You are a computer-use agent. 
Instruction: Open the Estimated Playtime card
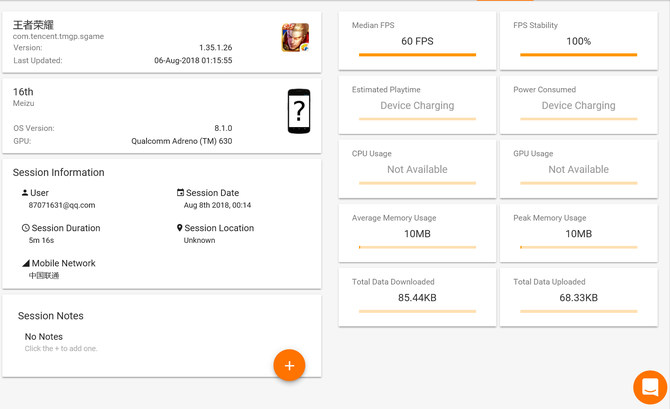click(417, 105)
